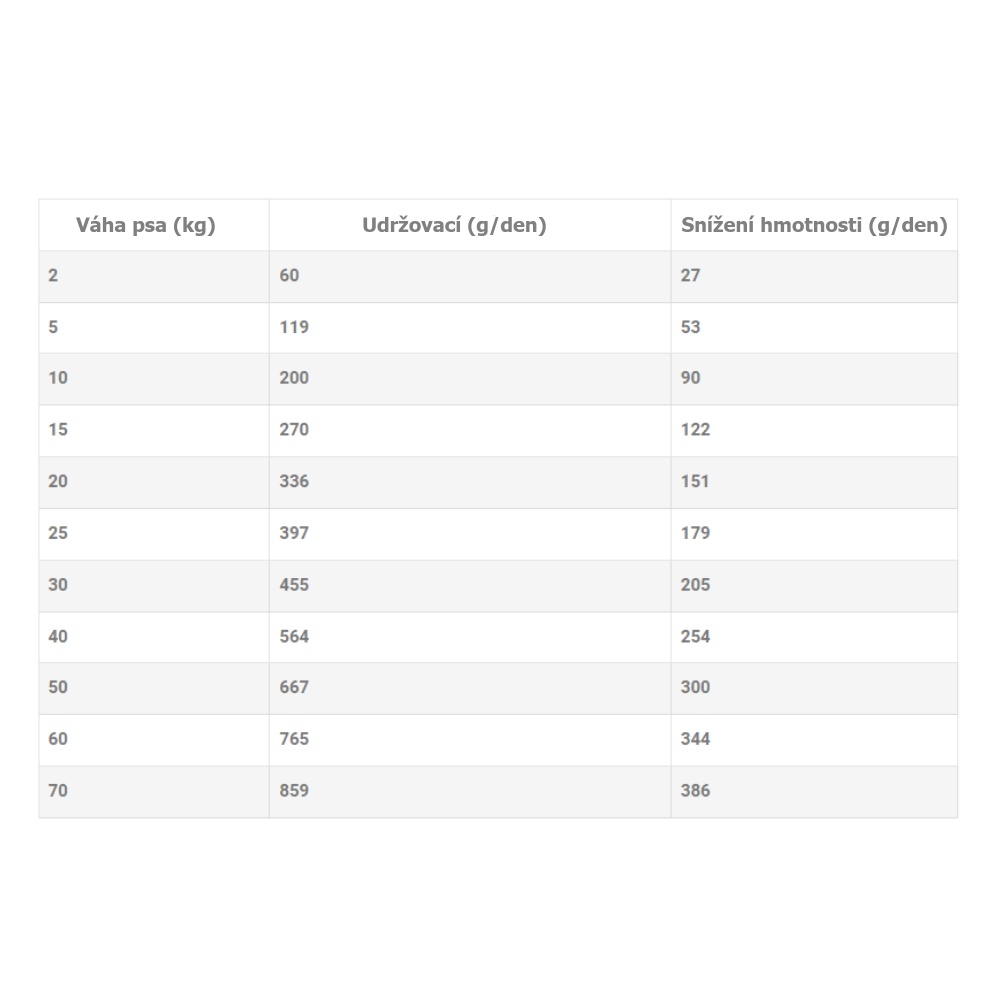Click the maintenance value 397
This screenshot has height=1000, width=1000.
pyautogui.click(x=294, y=533)
